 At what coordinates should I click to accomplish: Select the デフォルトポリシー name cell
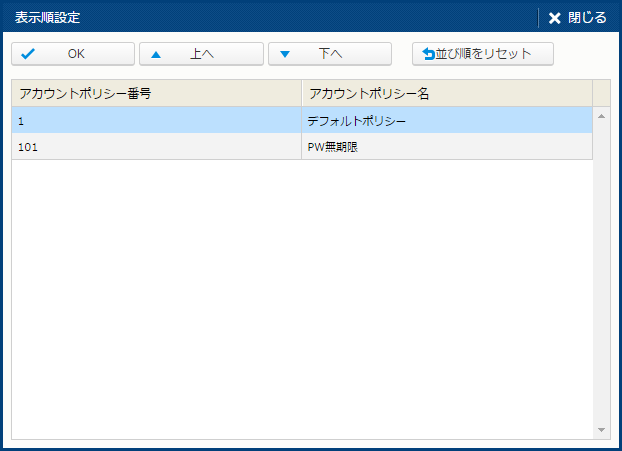pos(447,120)
